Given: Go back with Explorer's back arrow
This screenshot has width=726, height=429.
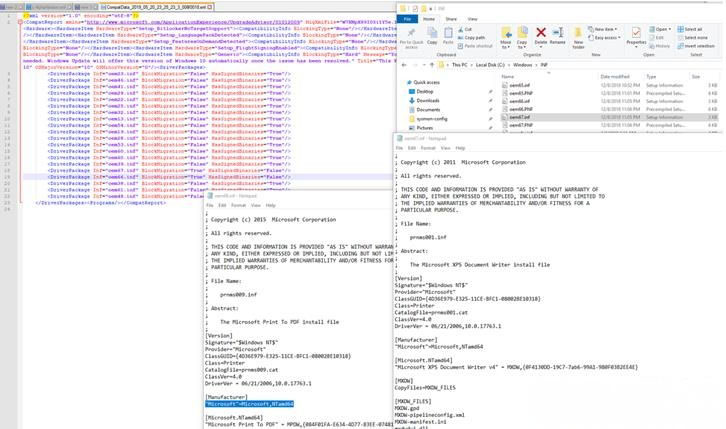Looking at the screenshot, I should point(404,65).
